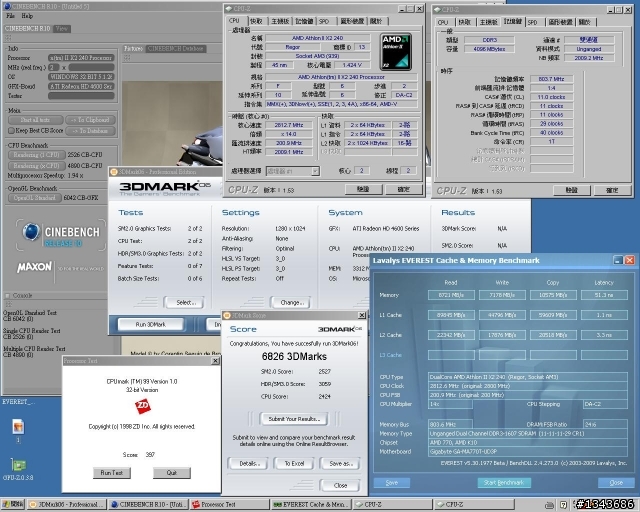The height and width of the screenshot is (512, 640).
Task: Click the title icon of CPU-Z window showing memory timings
Action: (438, 9)
